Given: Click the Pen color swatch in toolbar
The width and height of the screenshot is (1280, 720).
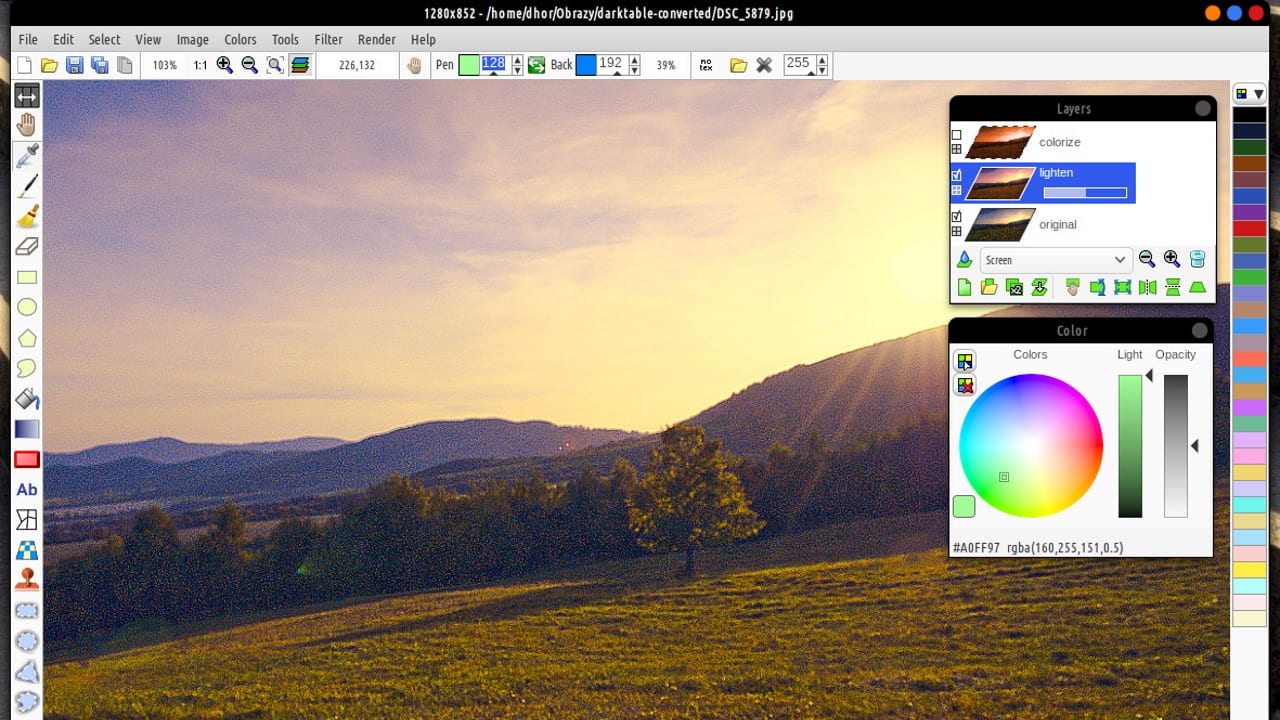Looking at the screenshot, I should point(469,65).
